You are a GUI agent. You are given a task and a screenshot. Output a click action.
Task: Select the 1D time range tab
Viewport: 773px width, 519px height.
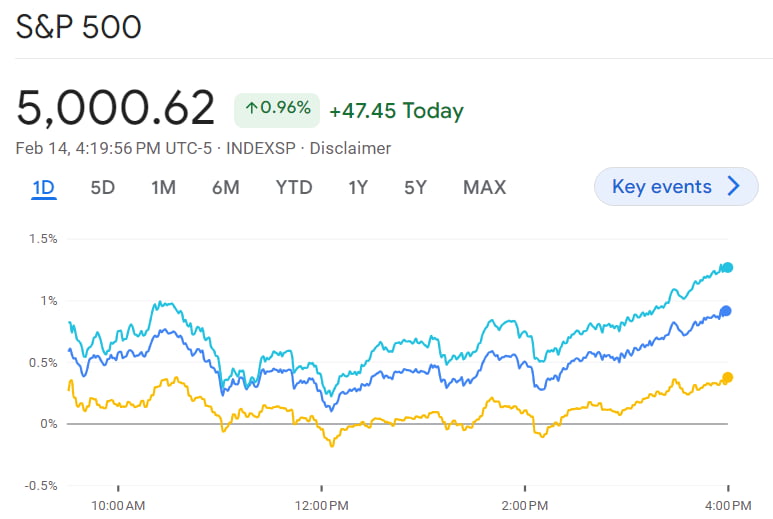[43, 188]
